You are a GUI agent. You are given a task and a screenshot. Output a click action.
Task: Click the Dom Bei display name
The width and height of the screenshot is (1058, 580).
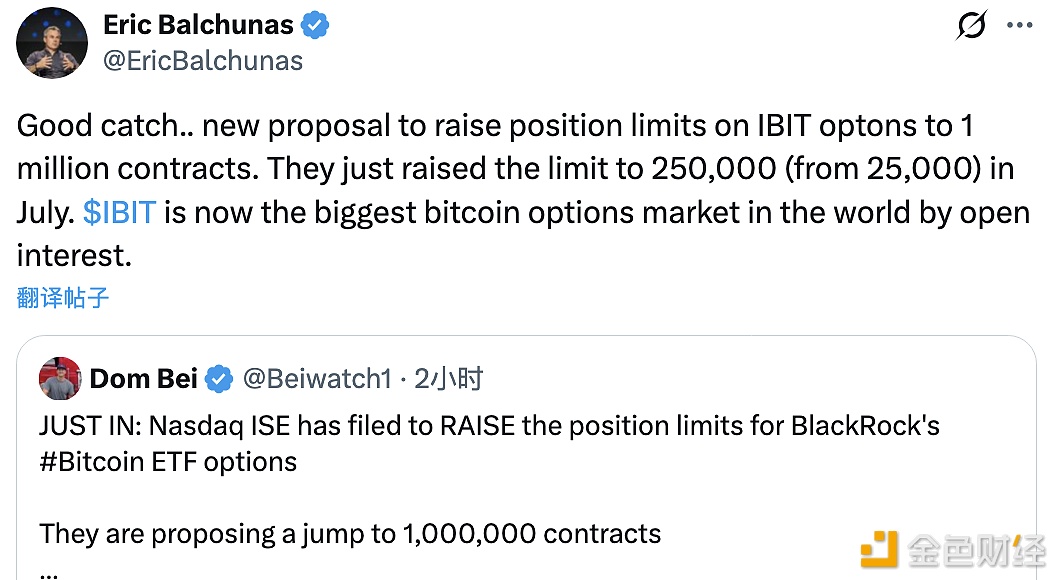coord(144,379)
